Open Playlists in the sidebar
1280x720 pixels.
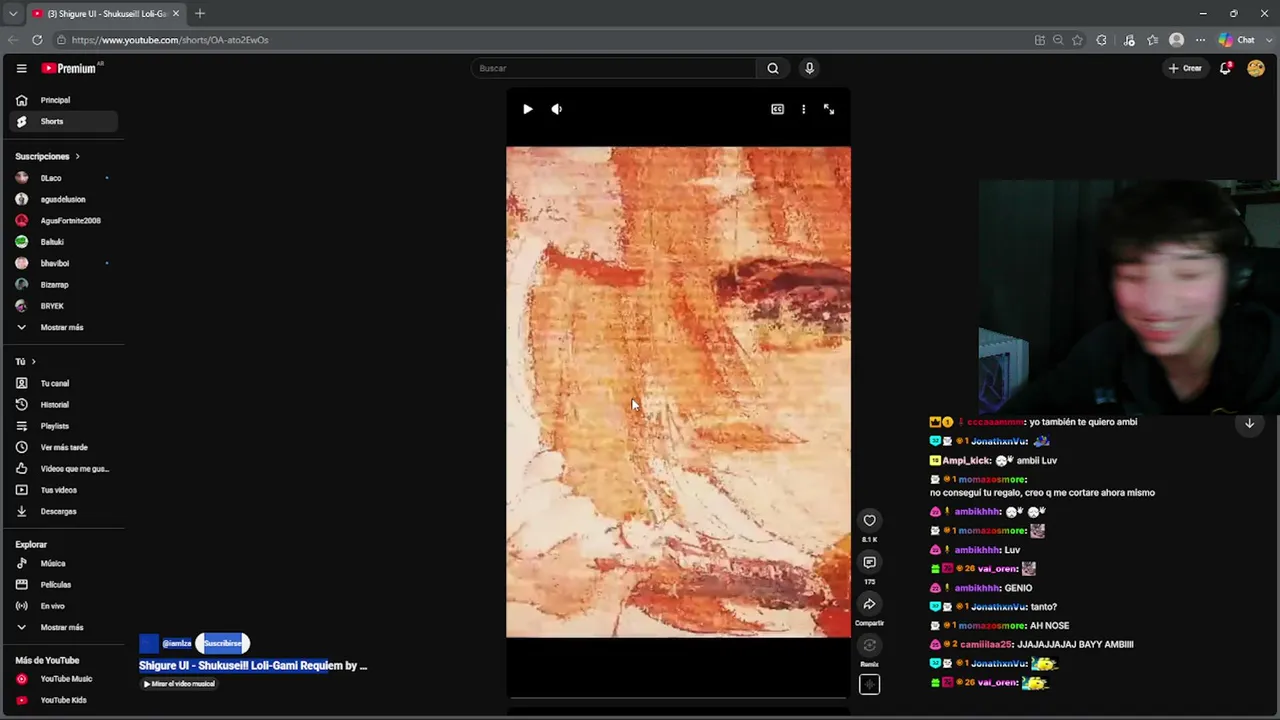[x=64, y=426]
